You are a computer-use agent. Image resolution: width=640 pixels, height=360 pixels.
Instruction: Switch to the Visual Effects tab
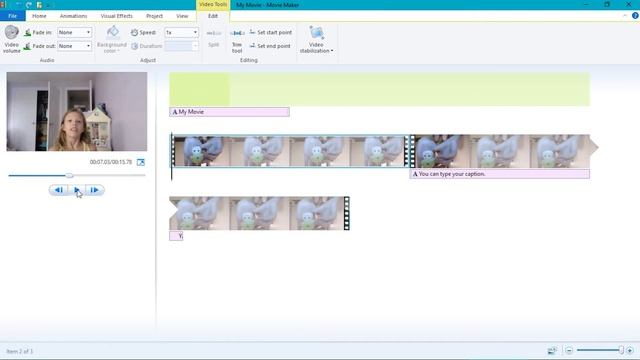(117, 16)
